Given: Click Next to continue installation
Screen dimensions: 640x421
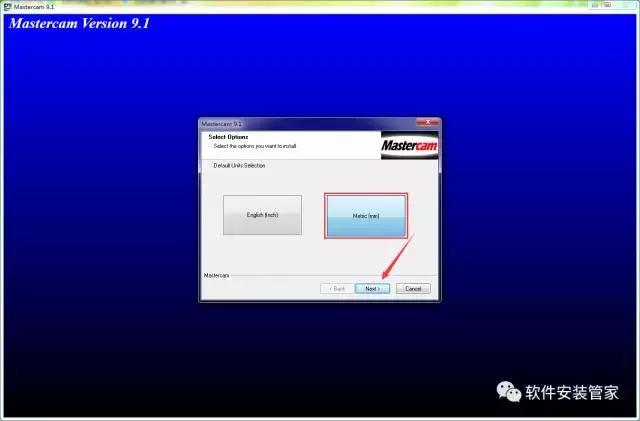Looking at the screenshot, I should pos(372,289).
